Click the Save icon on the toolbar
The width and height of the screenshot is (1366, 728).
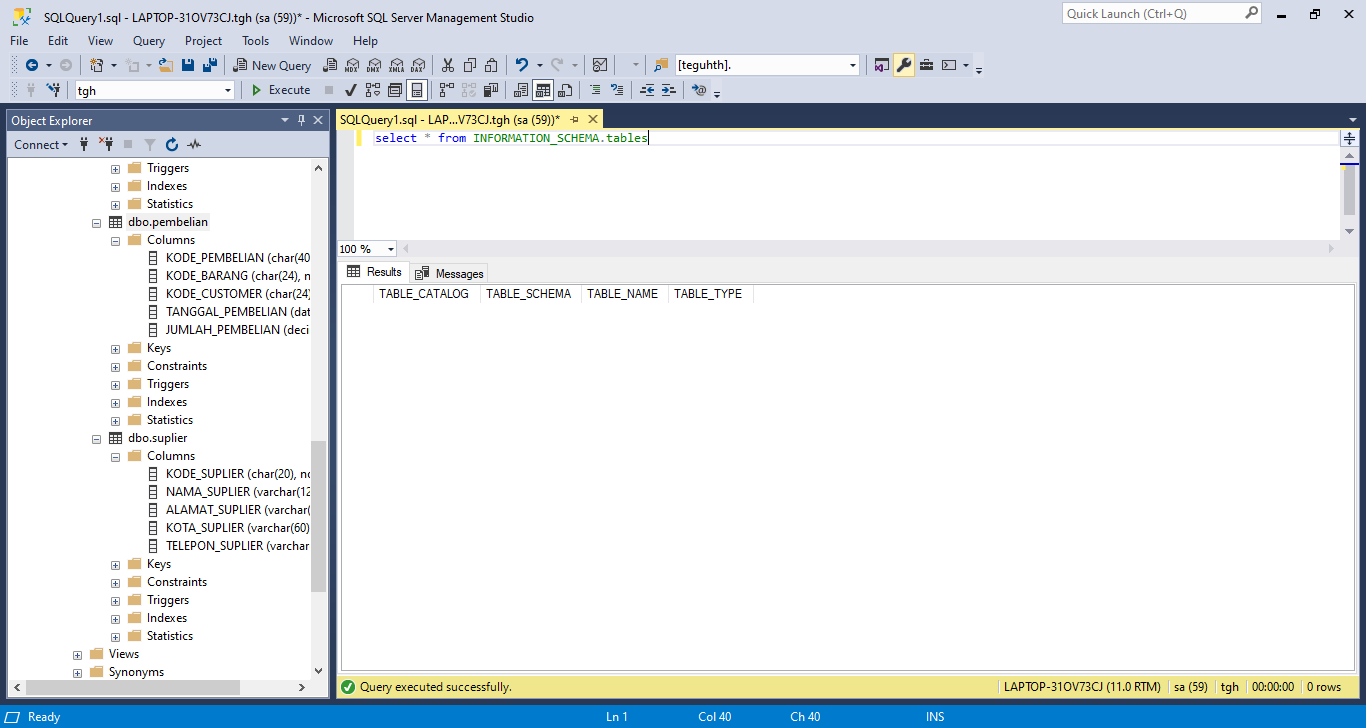[189, 64]
